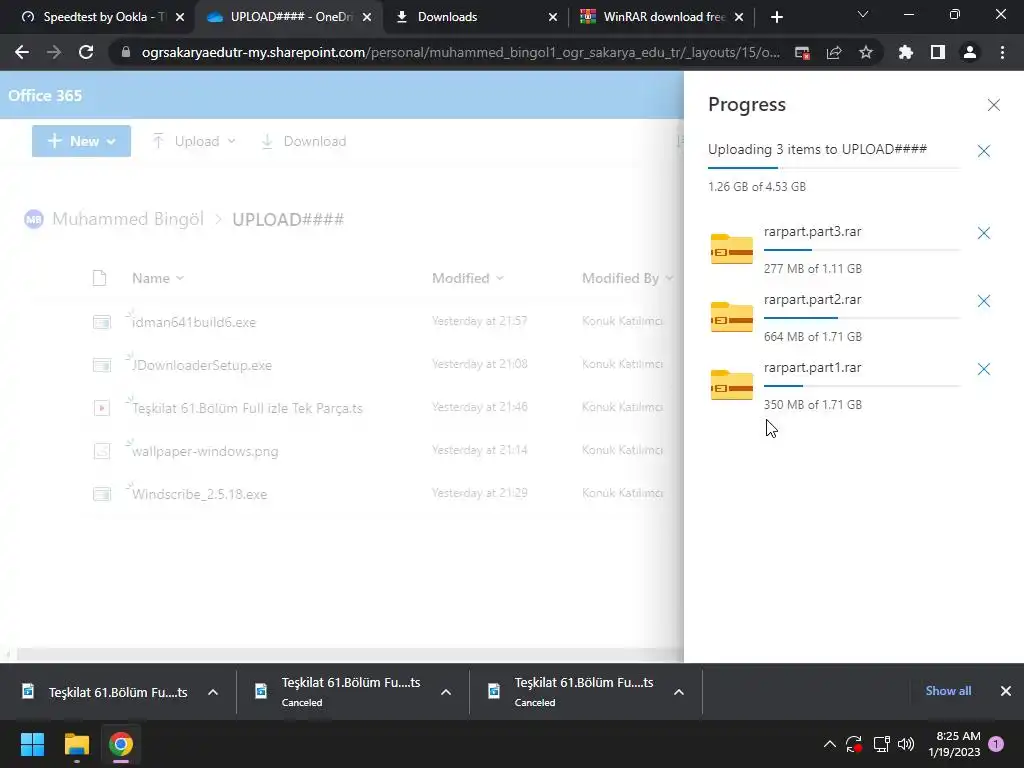Image resolution: width=1024 pixels, height=768 pixels.
Task: Open the Chrome three-dot menu
Action: [x=1002, y=52]
